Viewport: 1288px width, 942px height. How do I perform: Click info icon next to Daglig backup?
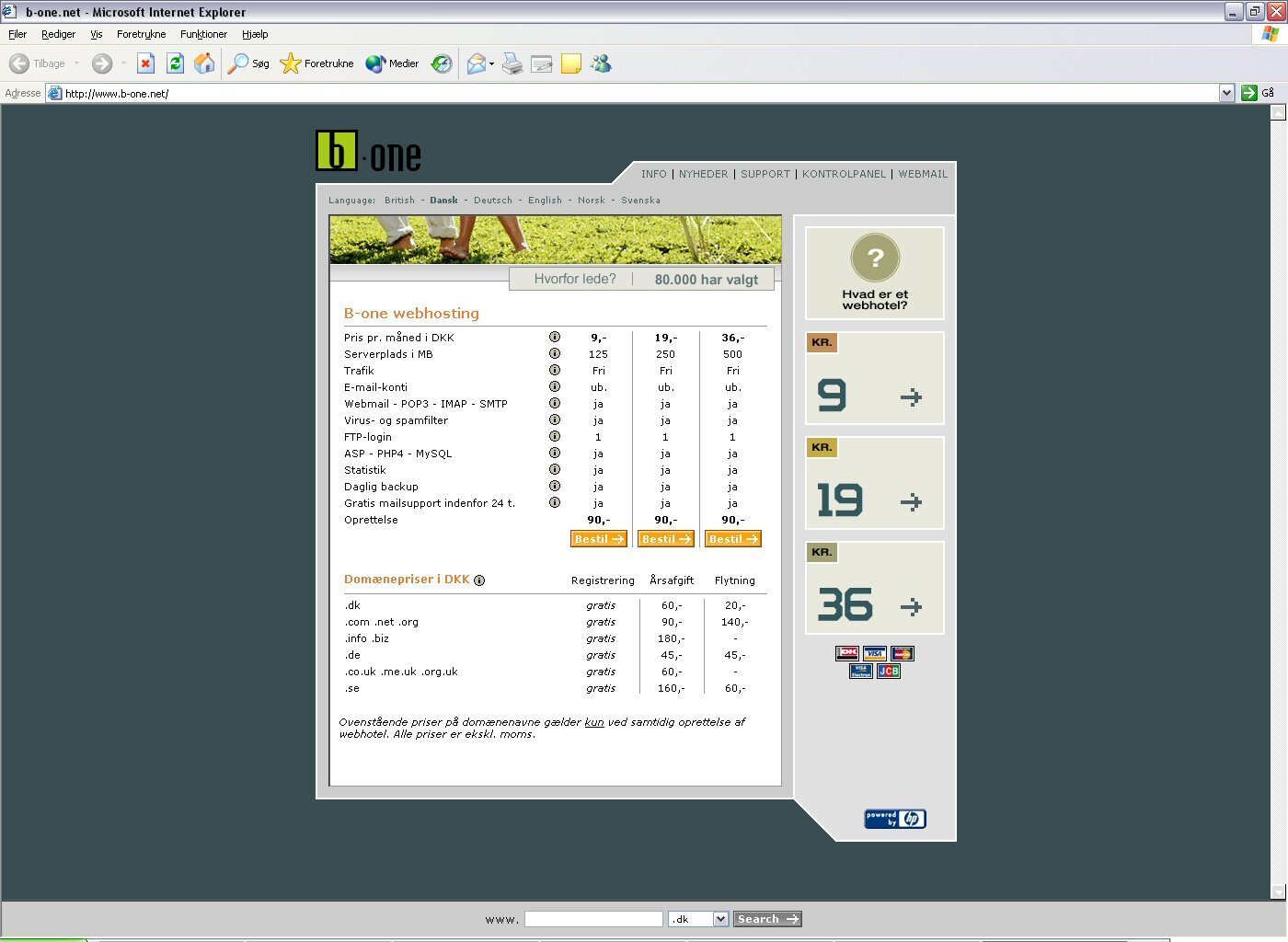[555, 486]
